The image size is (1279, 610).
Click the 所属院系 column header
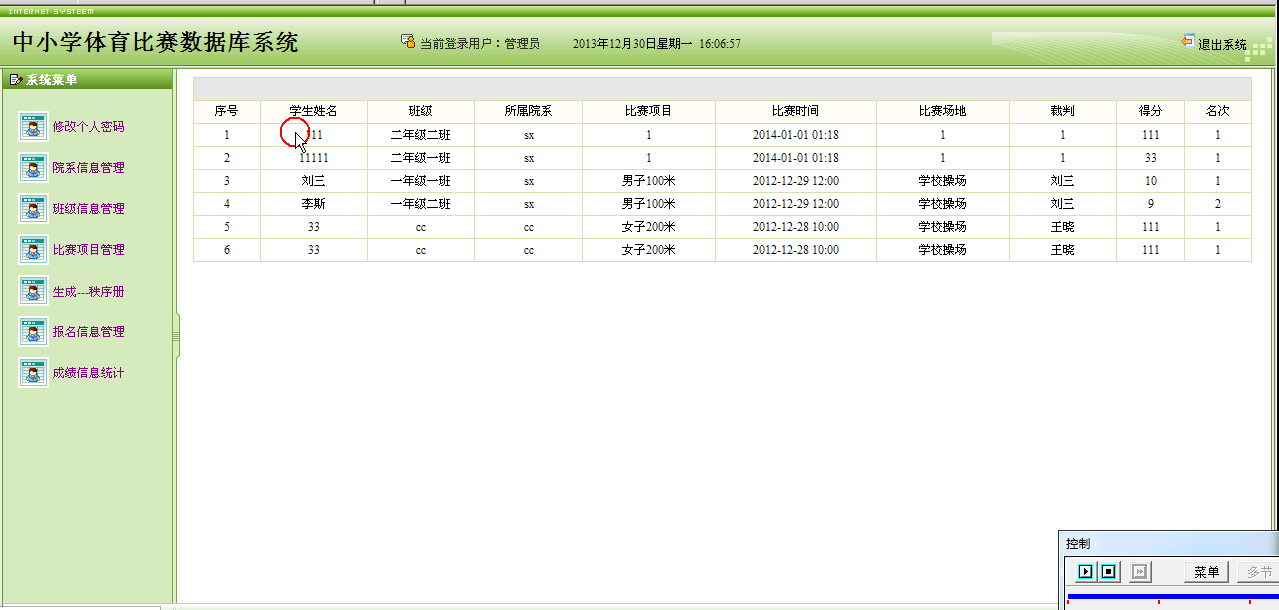pos(528,111)
